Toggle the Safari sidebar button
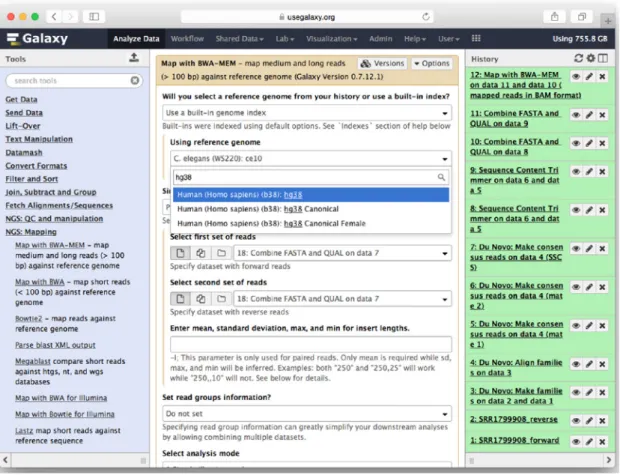The height and width of the screenshot is (475, 620). (94, 17)
